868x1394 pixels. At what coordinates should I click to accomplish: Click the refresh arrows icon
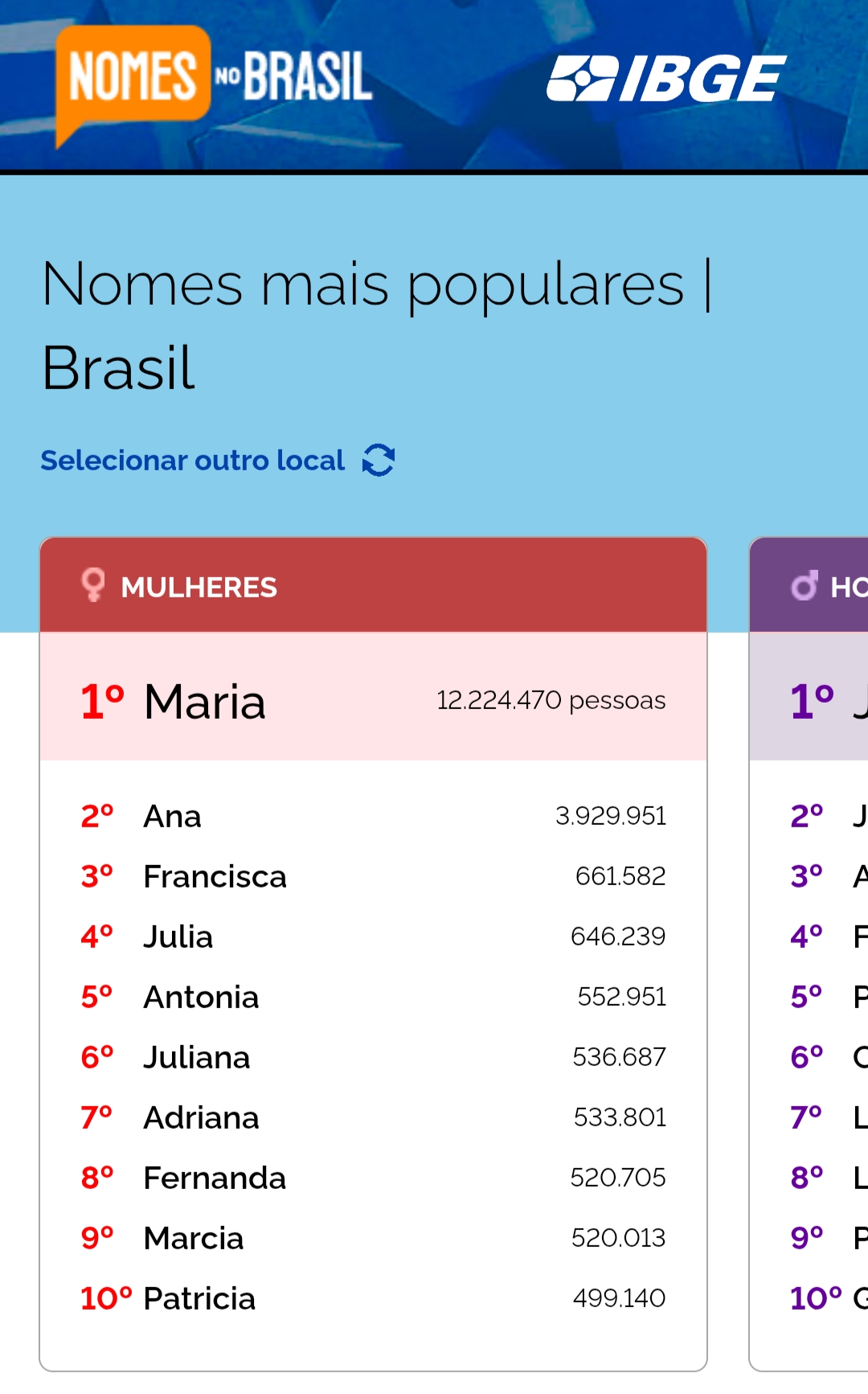379,461
